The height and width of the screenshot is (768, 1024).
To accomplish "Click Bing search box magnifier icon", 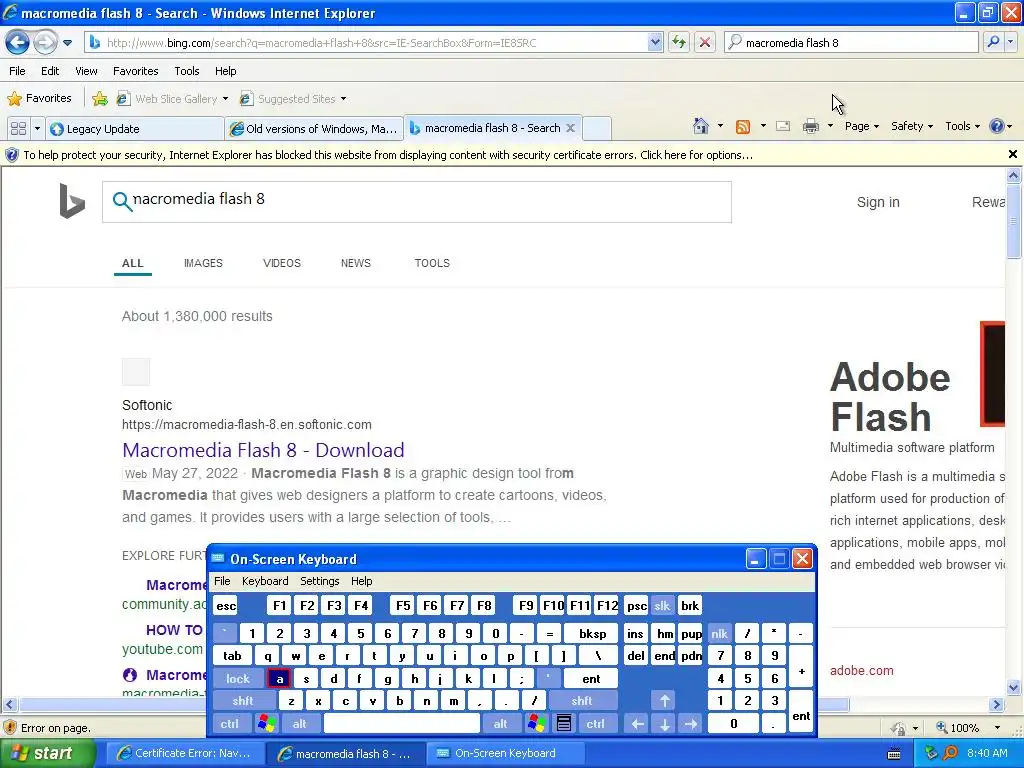I will [121, 200].
